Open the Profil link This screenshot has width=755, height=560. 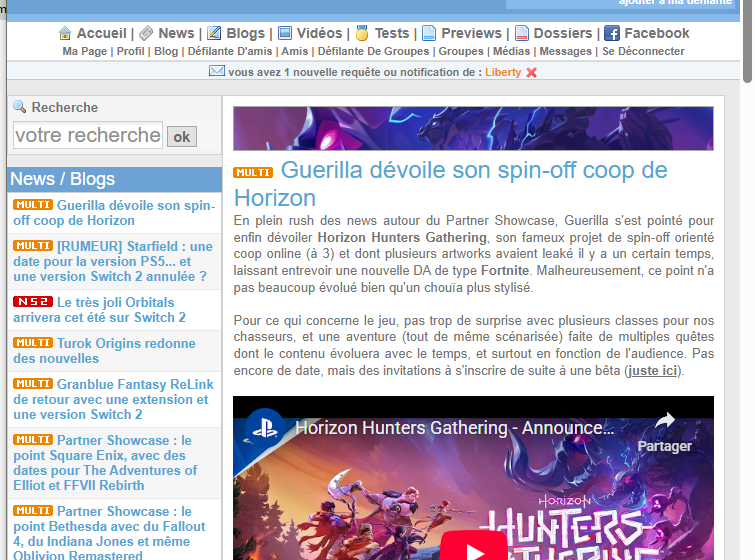(x=130, y=51)
